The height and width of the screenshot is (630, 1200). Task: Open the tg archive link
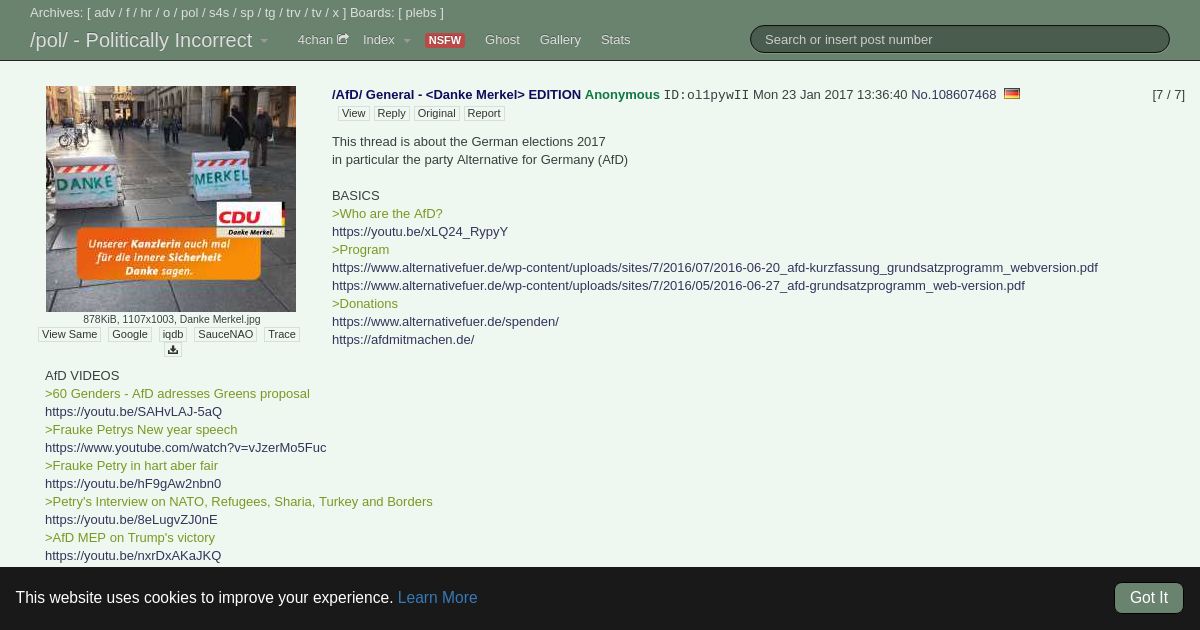tap(270, 13)
